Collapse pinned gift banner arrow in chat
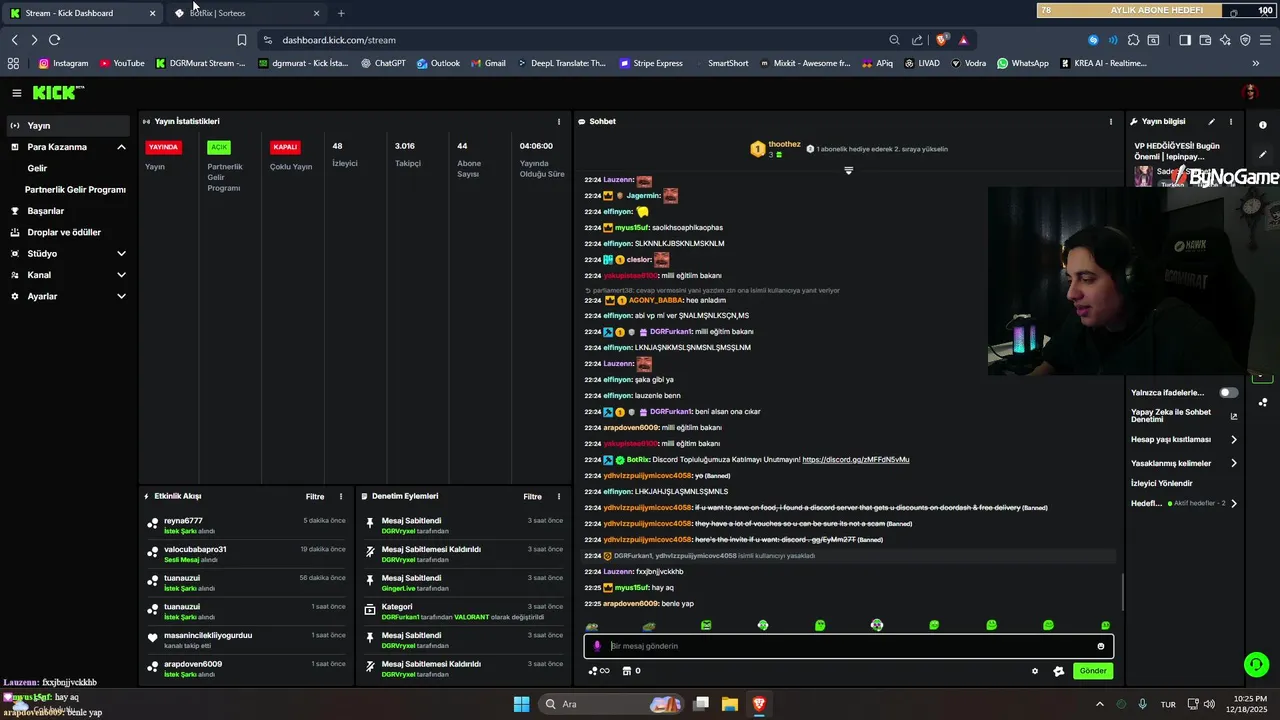 click(848, 171)
